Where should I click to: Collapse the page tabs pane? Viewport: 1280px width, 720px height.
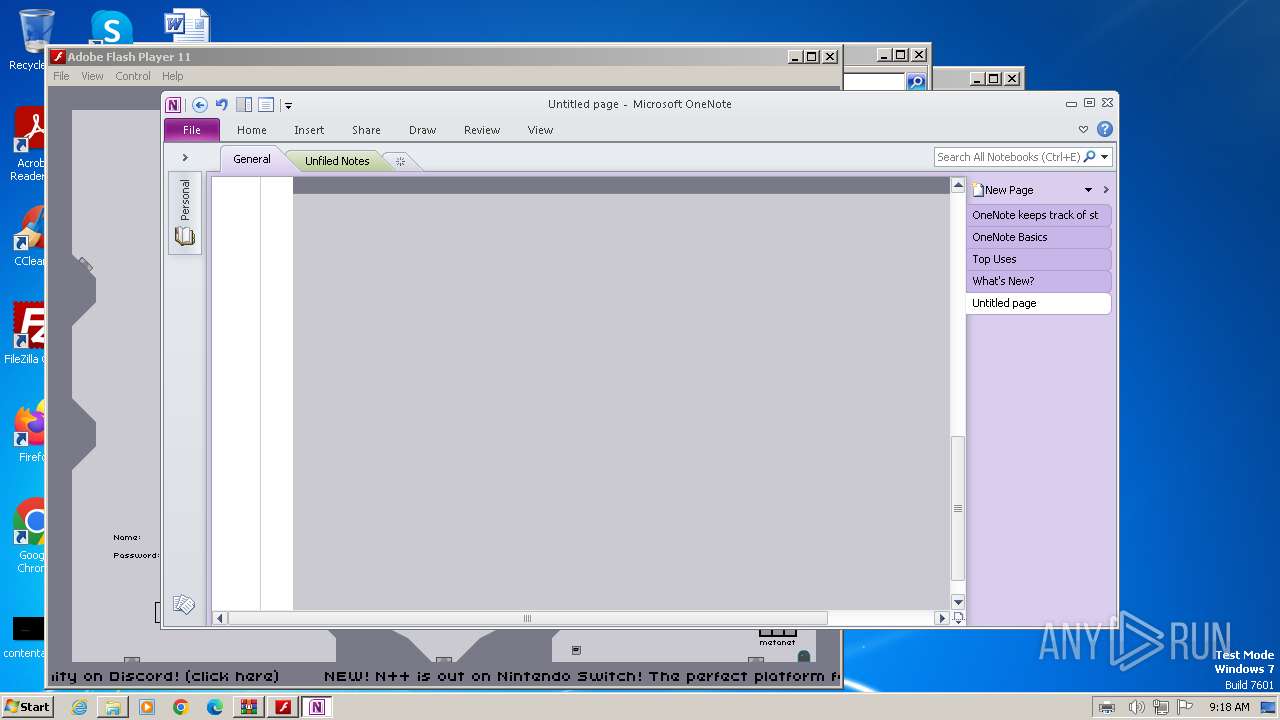[1106, 190]
